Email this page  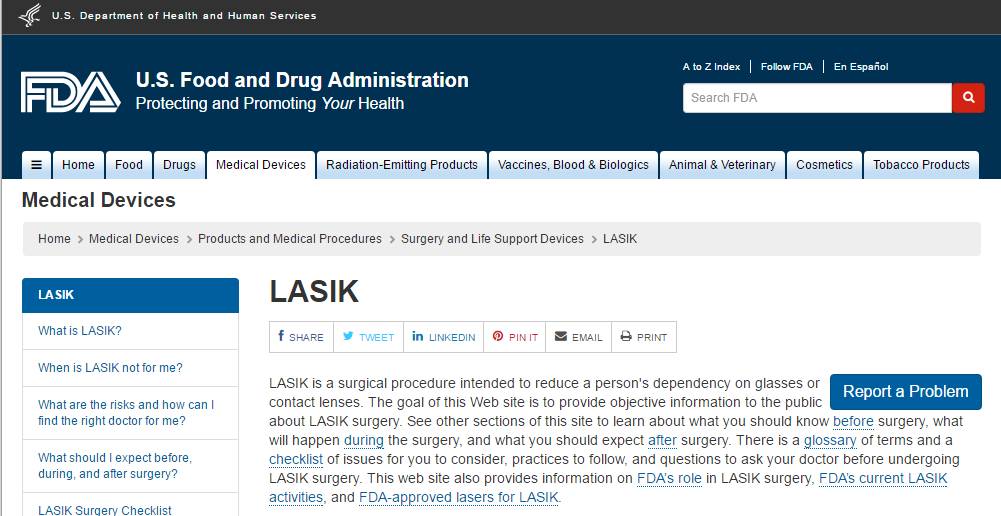pyautogui.click(x=579, y=337)
